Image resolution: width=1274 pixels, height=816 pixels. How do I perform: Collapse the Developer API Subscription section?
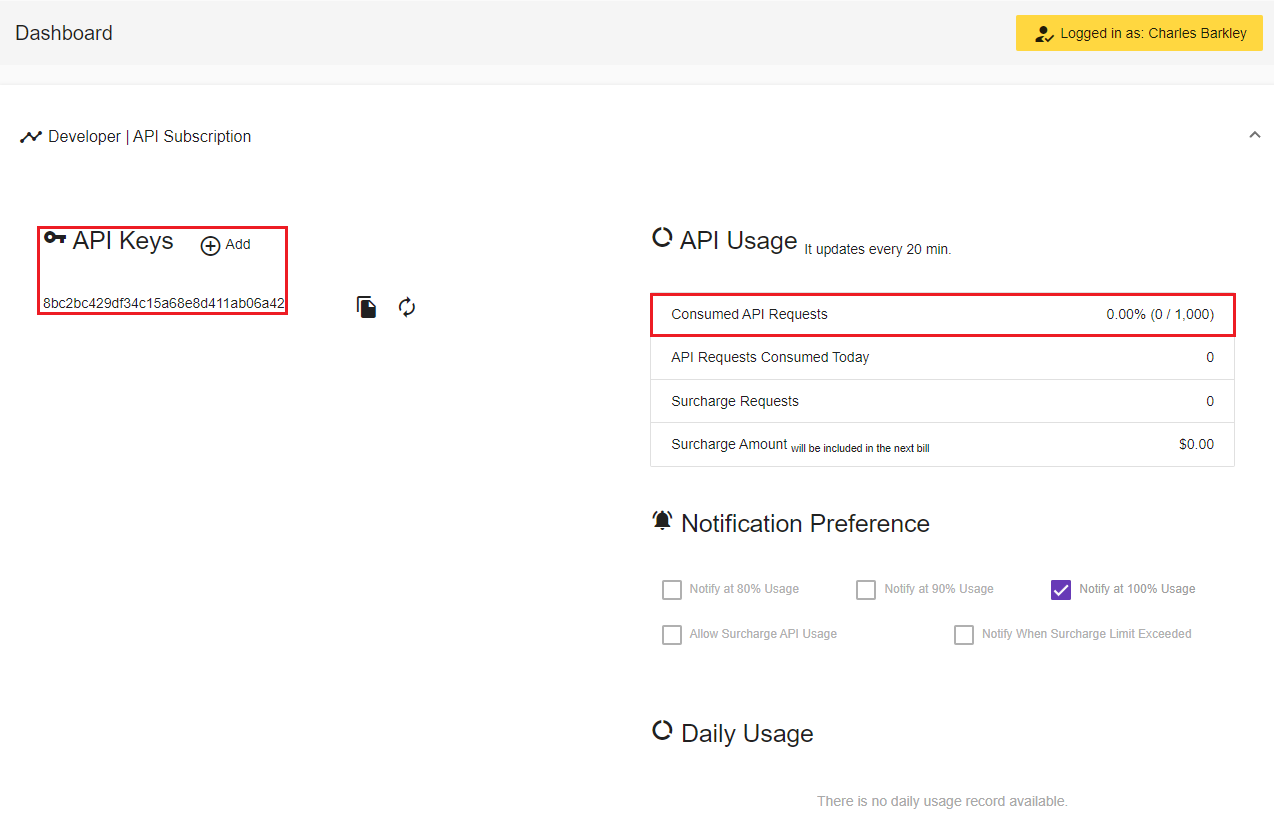1255,133
